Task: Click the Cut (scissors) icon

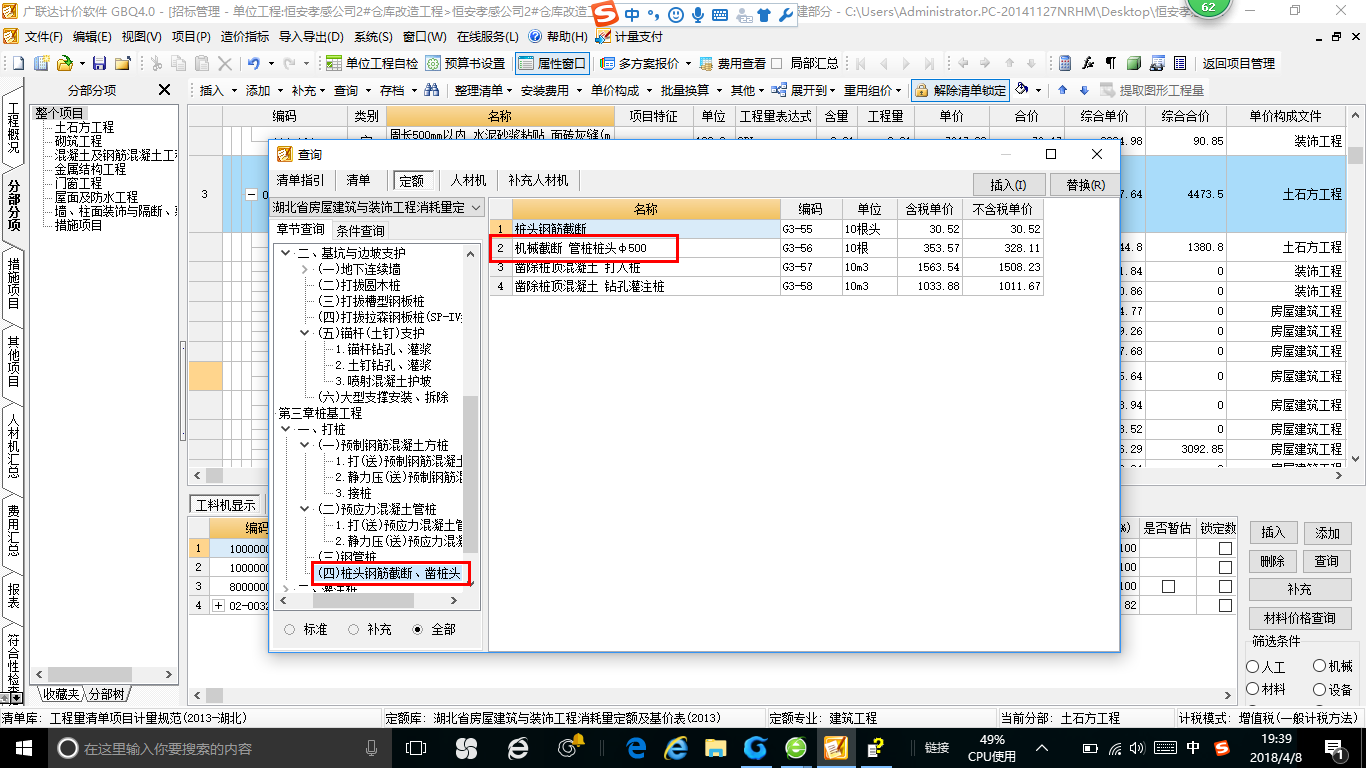Action: (156, 63)
